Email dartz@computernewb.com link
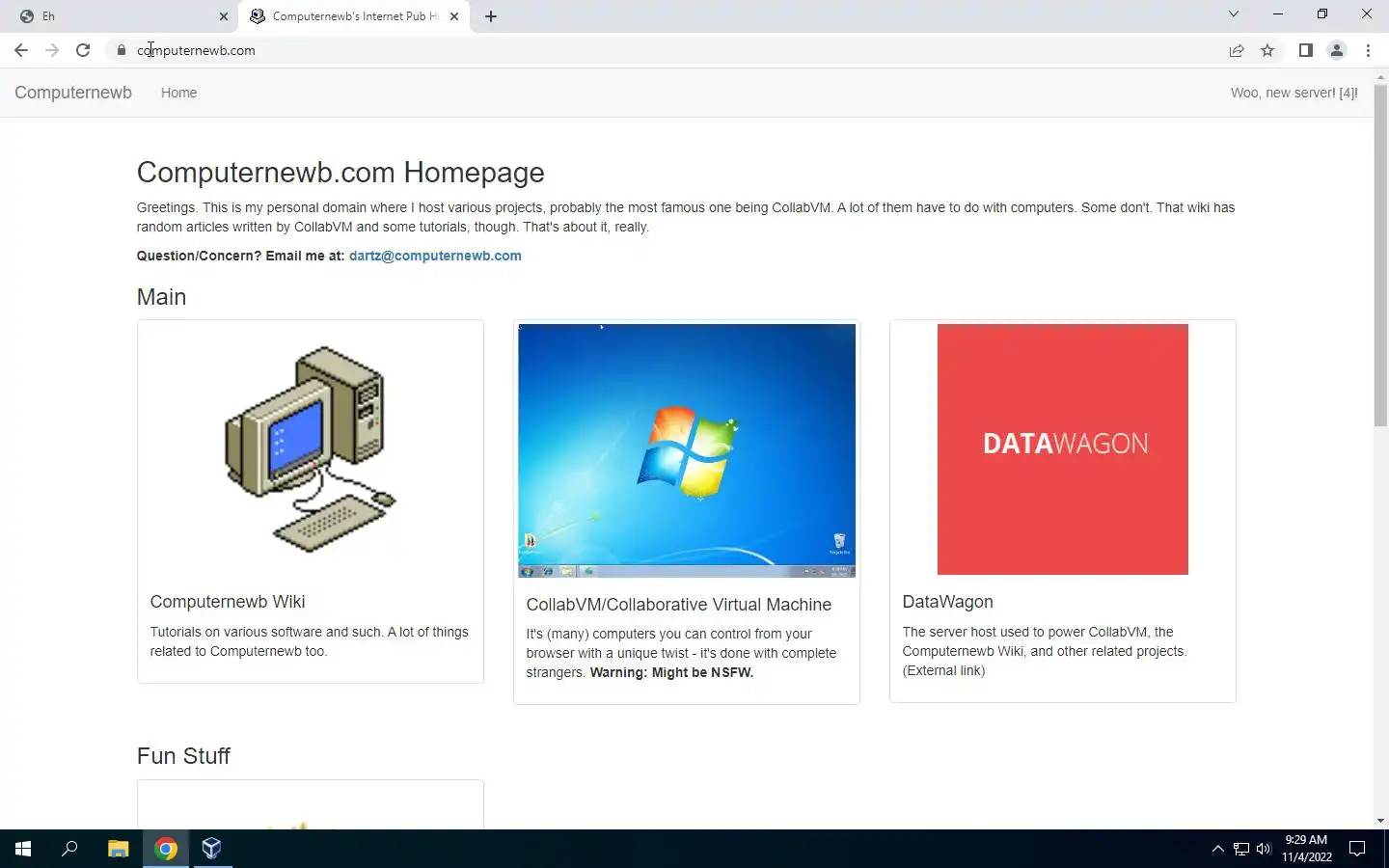The image size is (1389, 868). [435, 256]
